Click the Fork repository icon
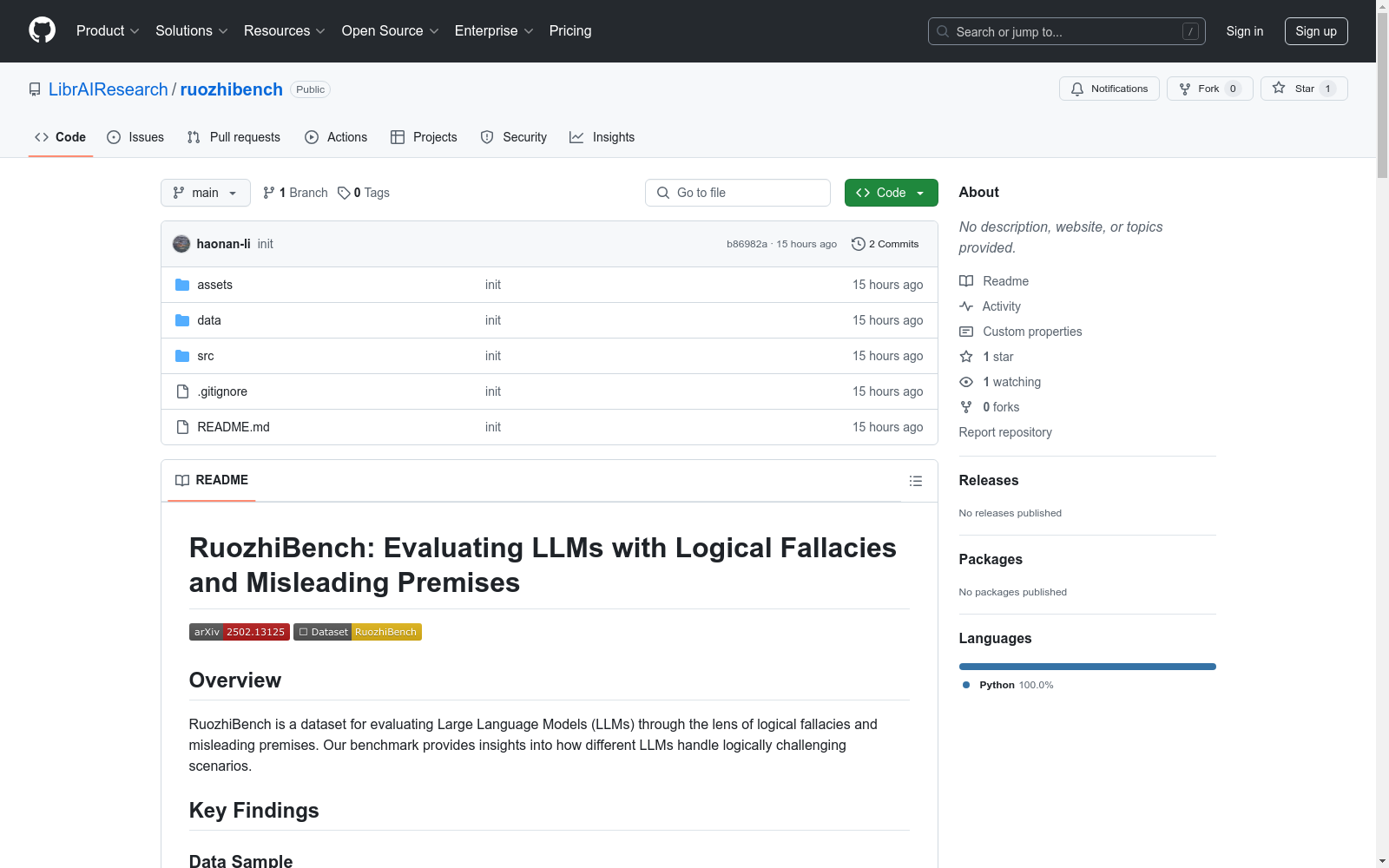Screen dimensions: 1389x868 coord(1185,89)
